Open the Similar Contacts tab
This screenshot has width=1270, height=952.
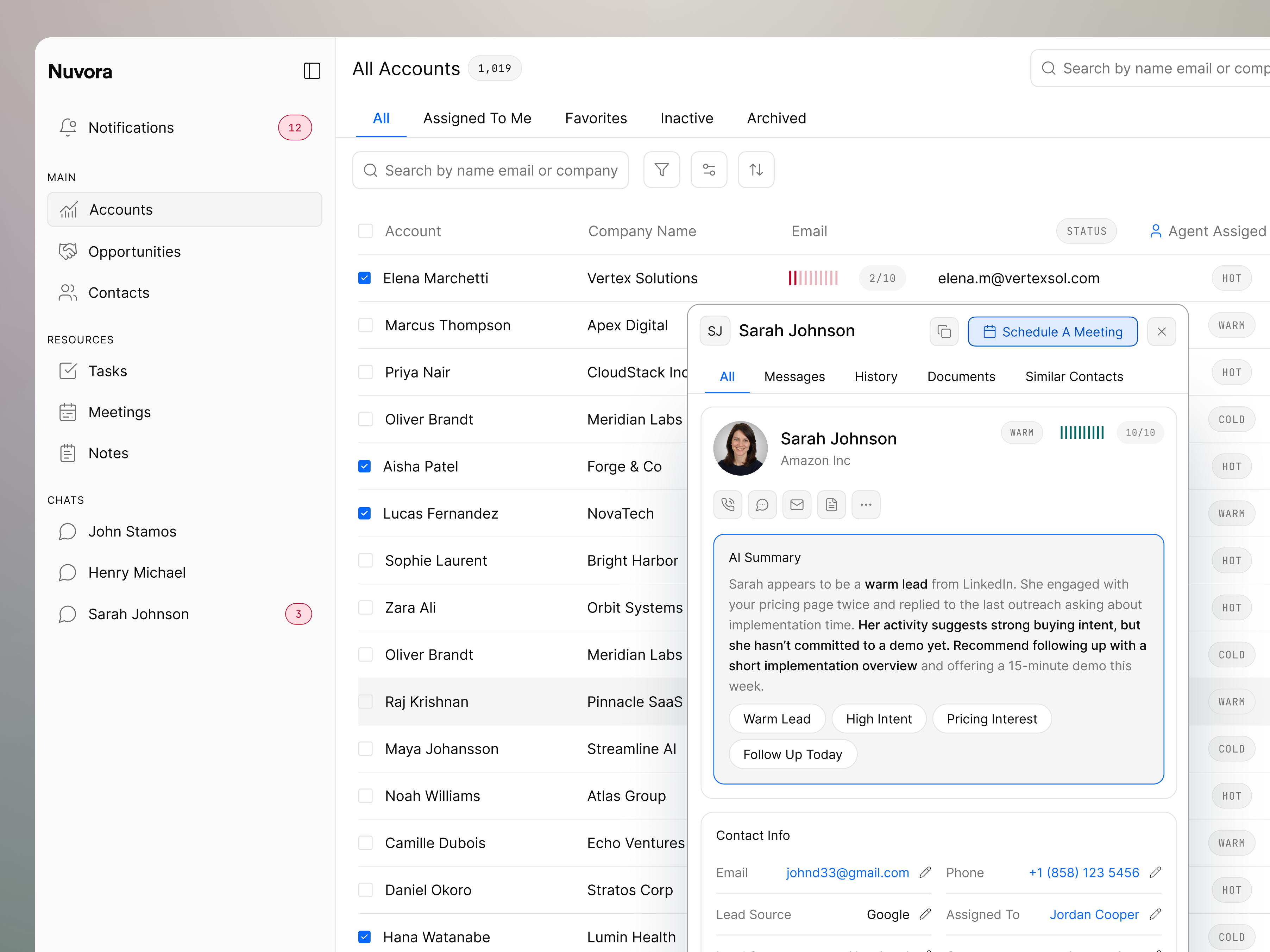(x=1074, y=376)
